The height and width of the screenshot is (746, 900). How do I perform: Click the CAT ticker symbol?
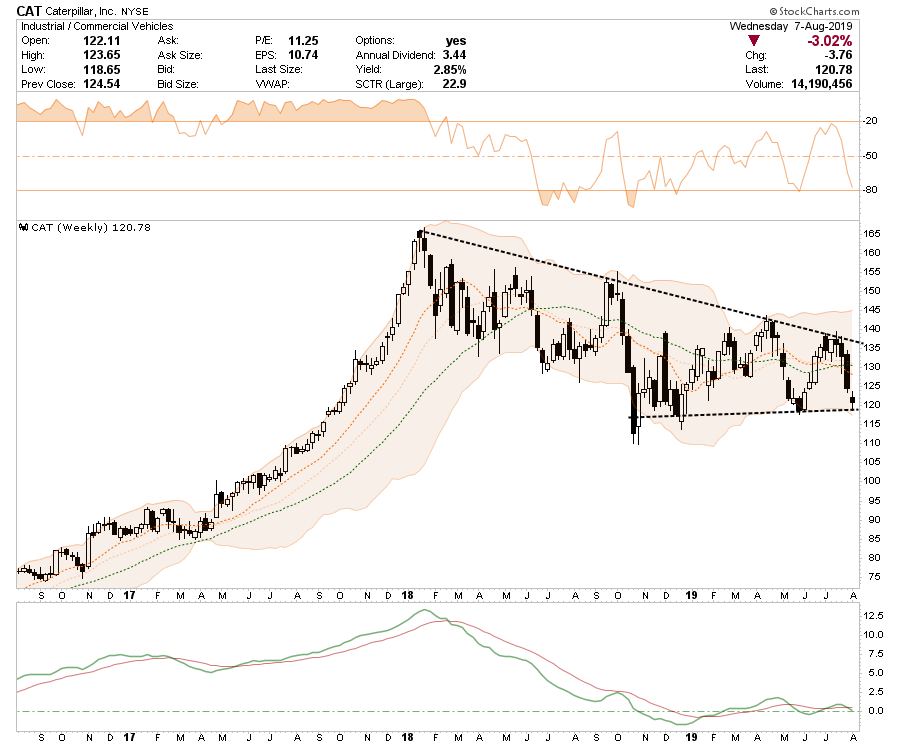pos(29,11)
